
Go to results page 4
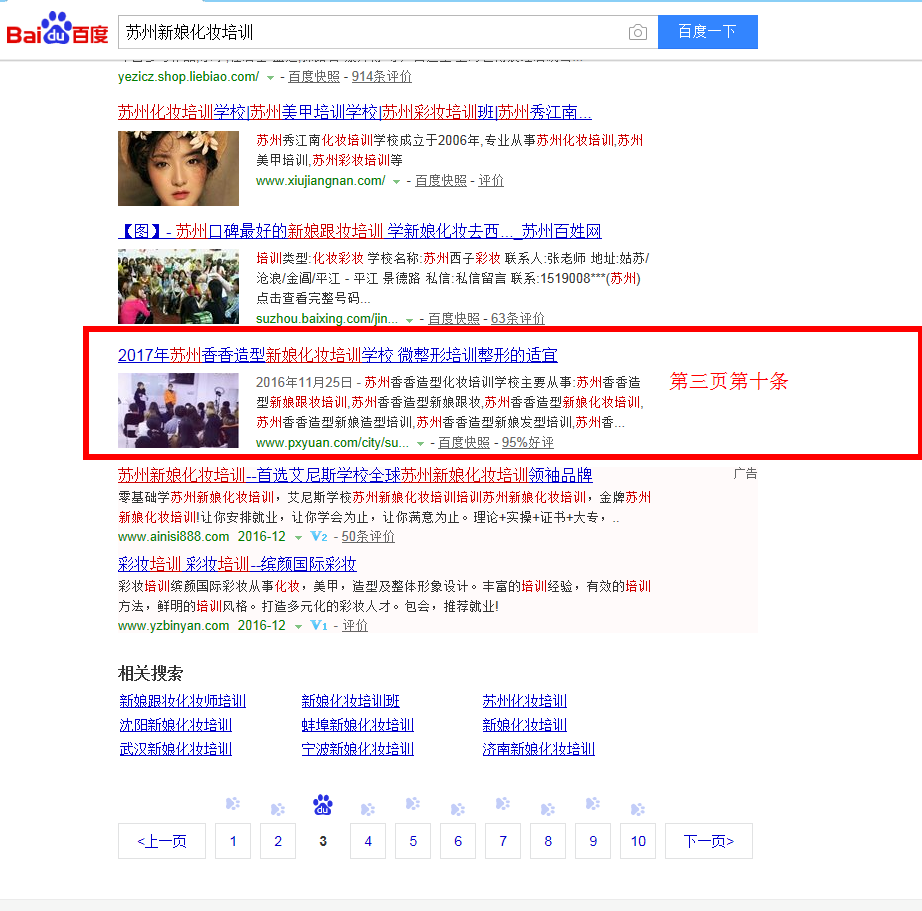point(368,841)
